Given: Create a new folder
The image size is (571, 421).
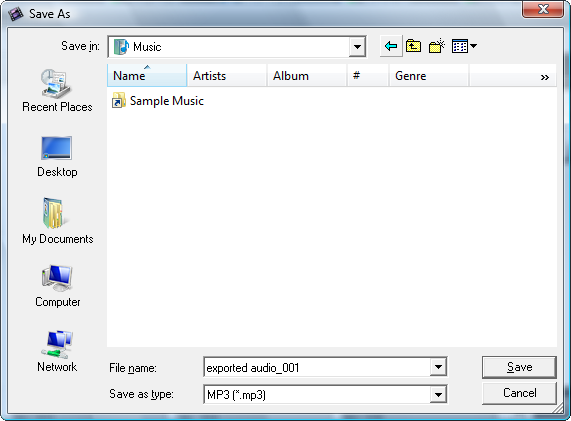Looking at the screenshot, I should click(x=437, y=46).
